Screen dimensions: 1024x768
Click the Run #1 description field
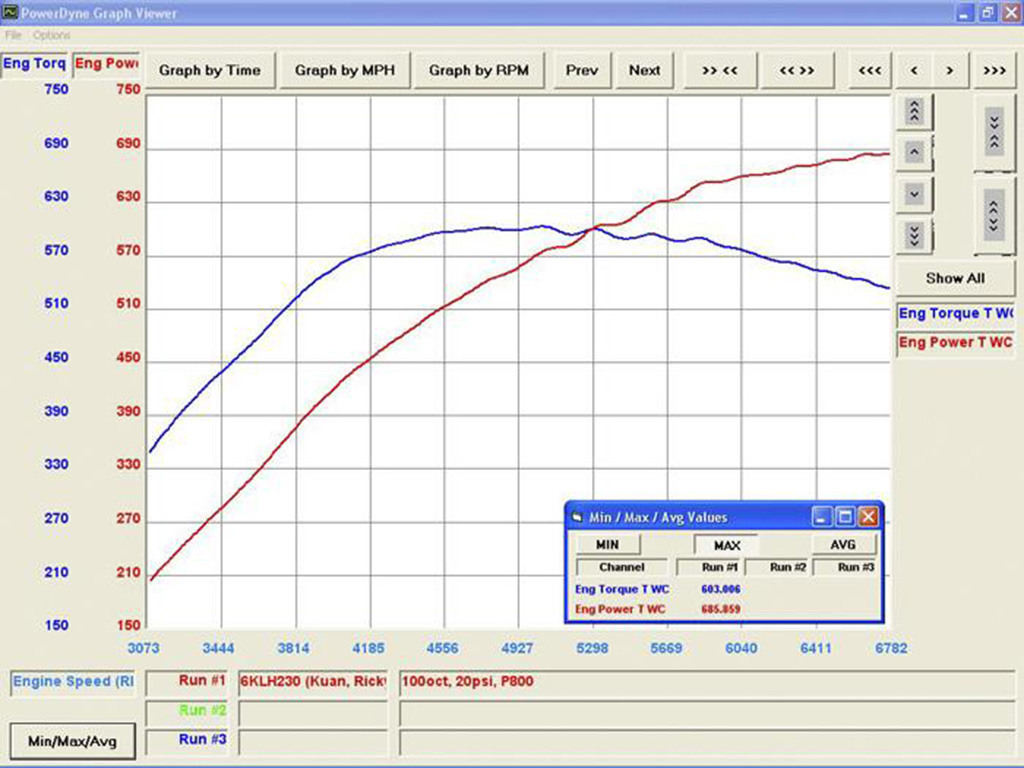[x=706, y=683]
